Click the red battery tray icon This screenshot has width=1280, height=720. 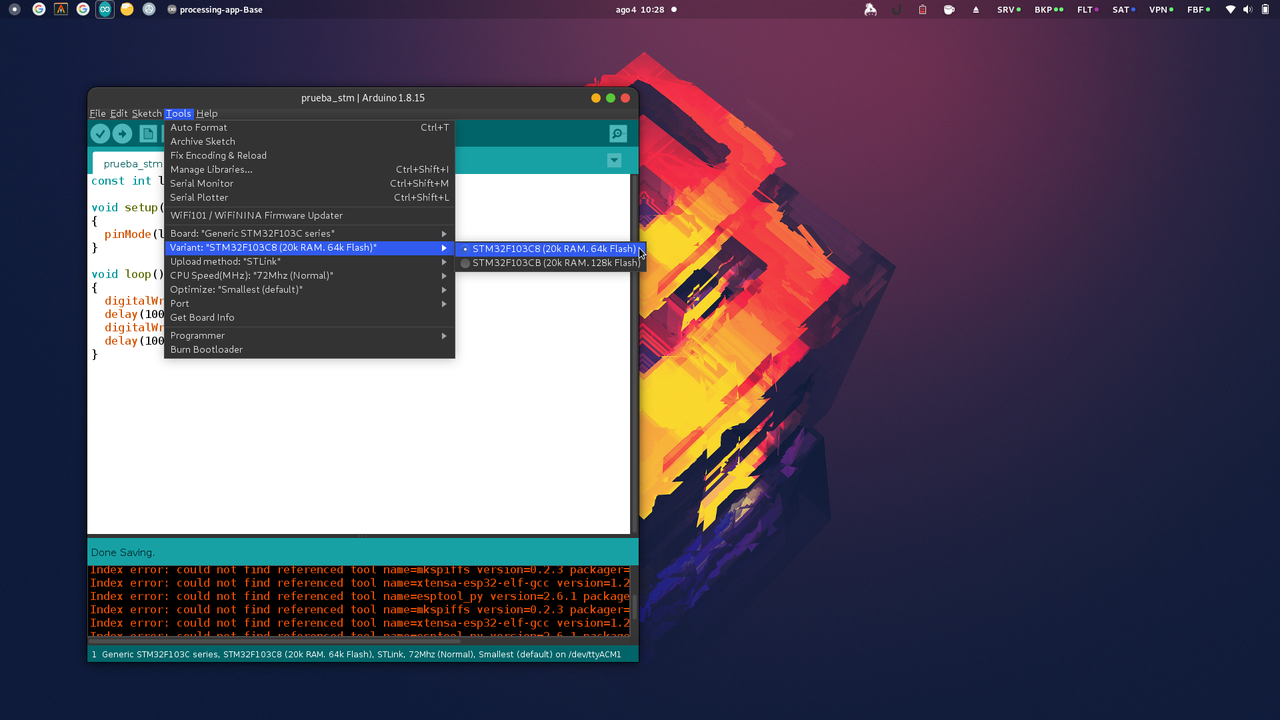click(x=923, y=9)
